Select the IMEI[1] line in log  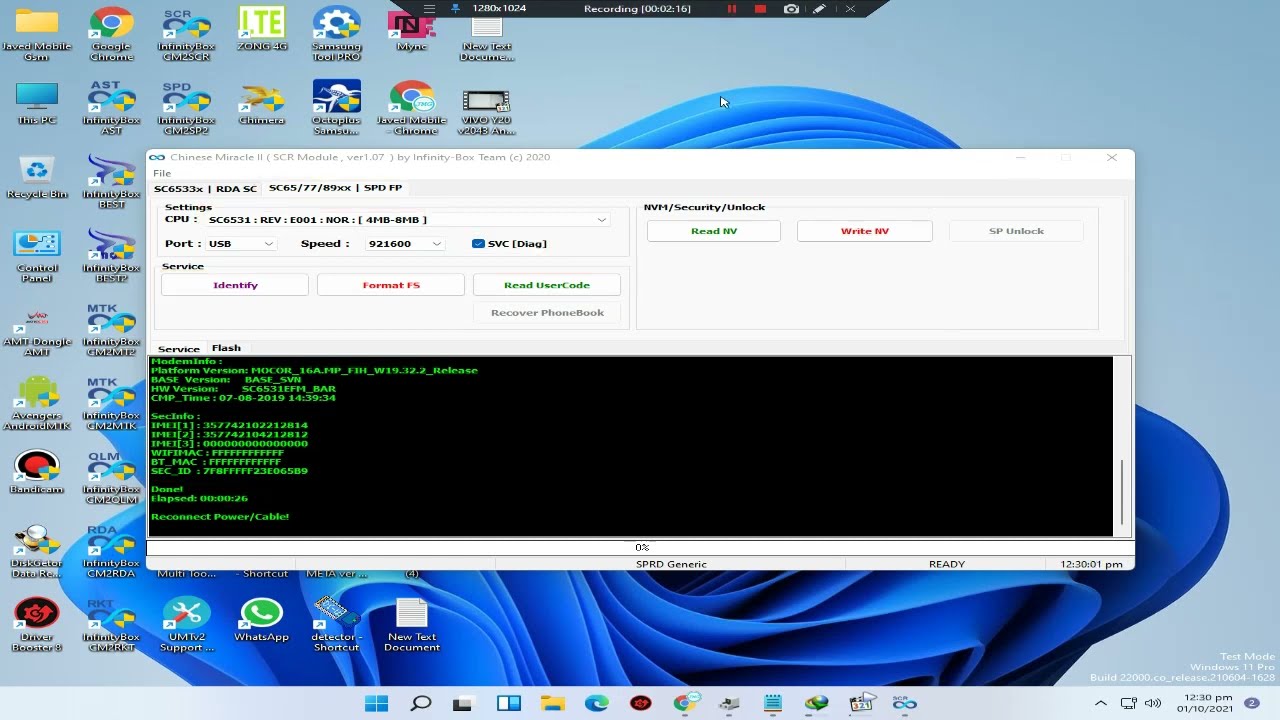pos(229,425)
